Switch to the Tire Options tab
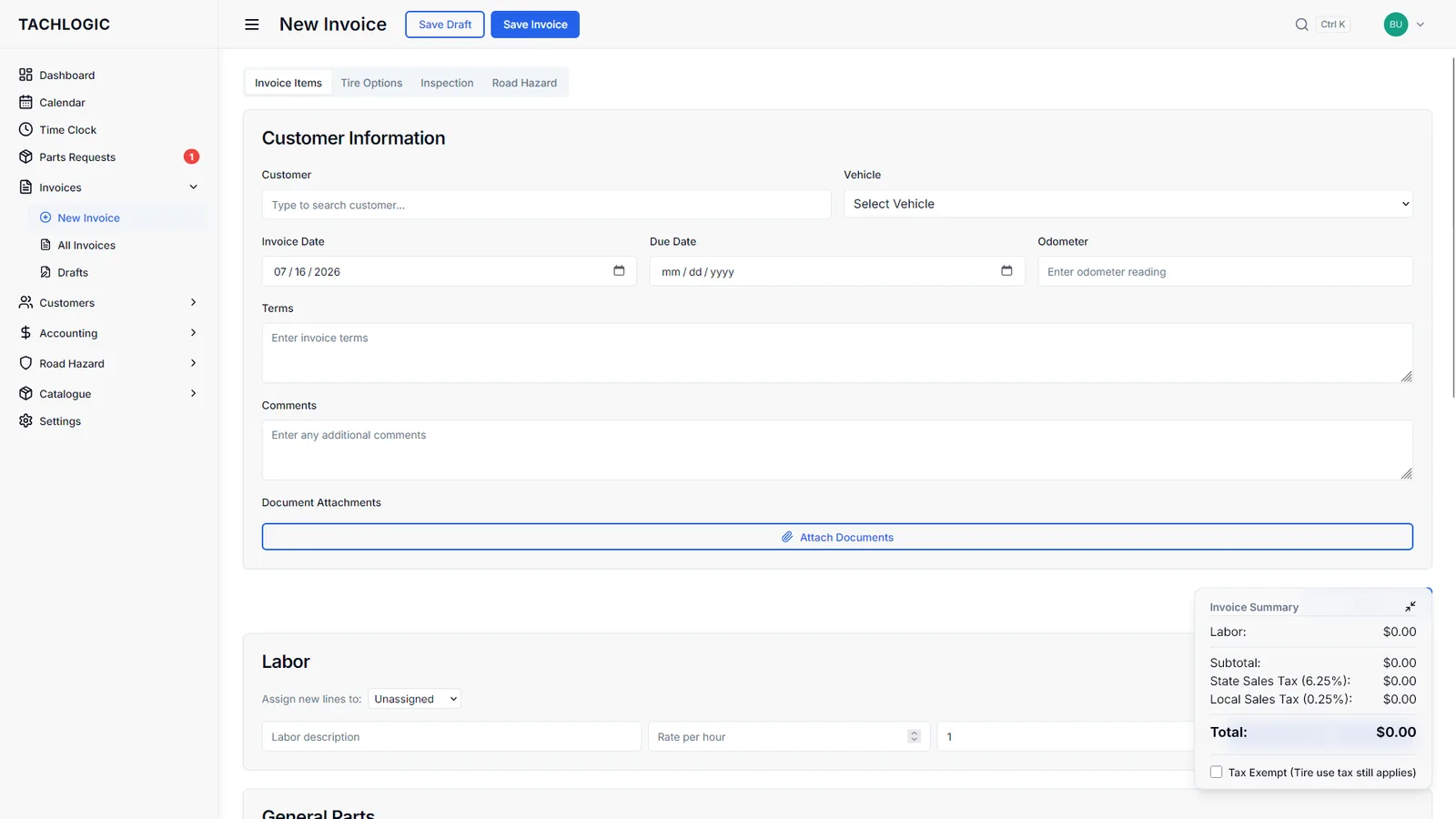This screenshot has height=819, width=1456. pyautogui.click(x=371, y=83)
